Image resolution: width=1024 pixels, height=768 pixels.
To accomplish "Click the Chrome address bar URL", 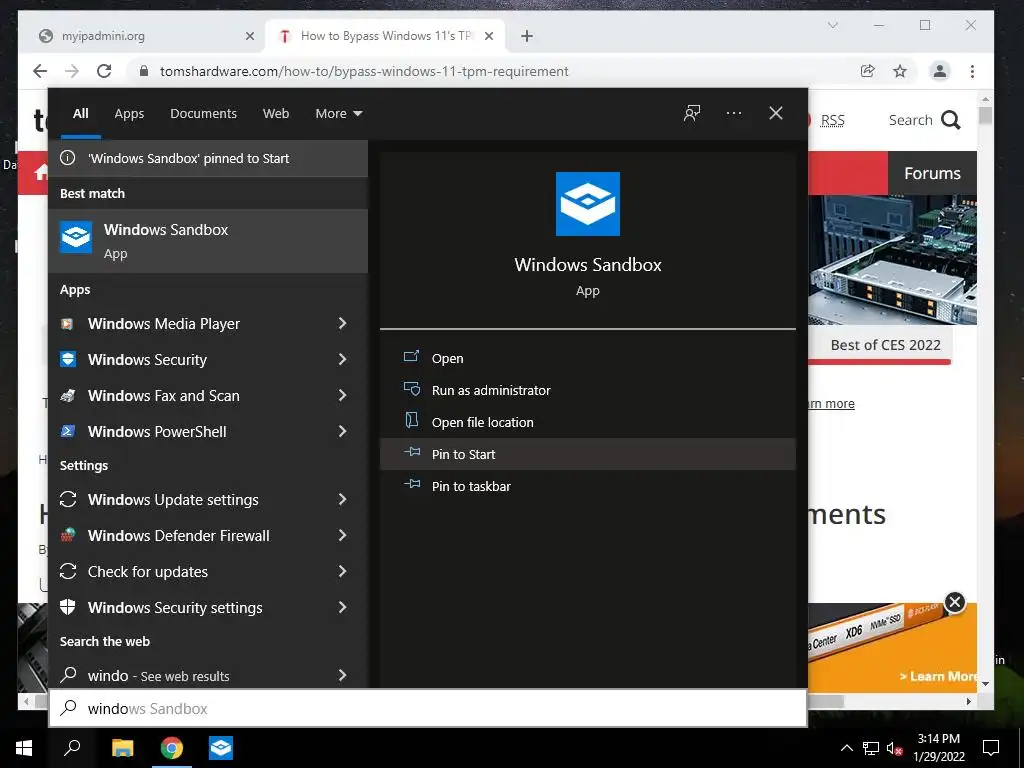I will pyautogui.click(x=364, y=71).
